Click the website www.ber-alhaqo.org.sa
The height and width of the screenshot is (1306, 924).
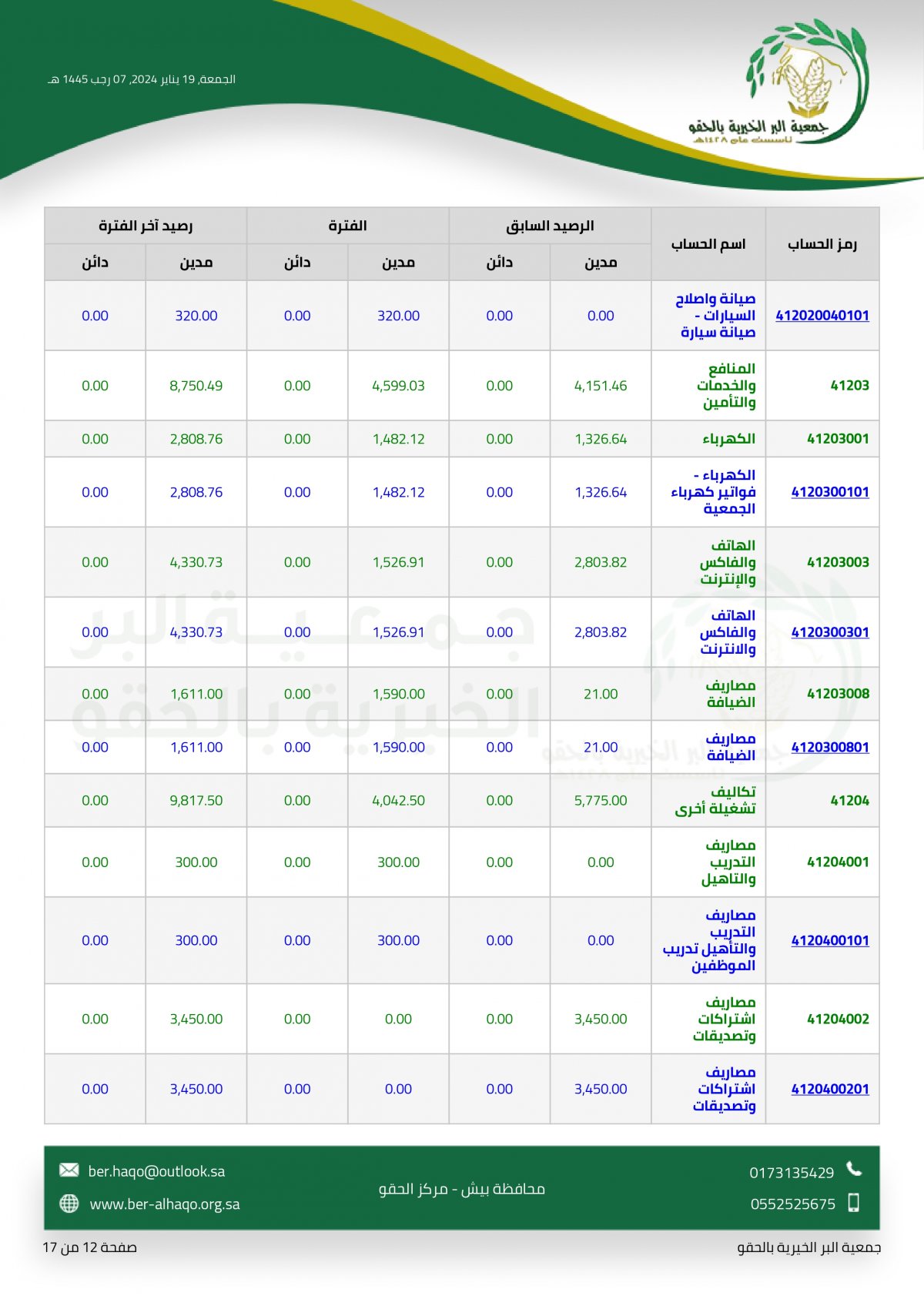(x=165, y=1204)
